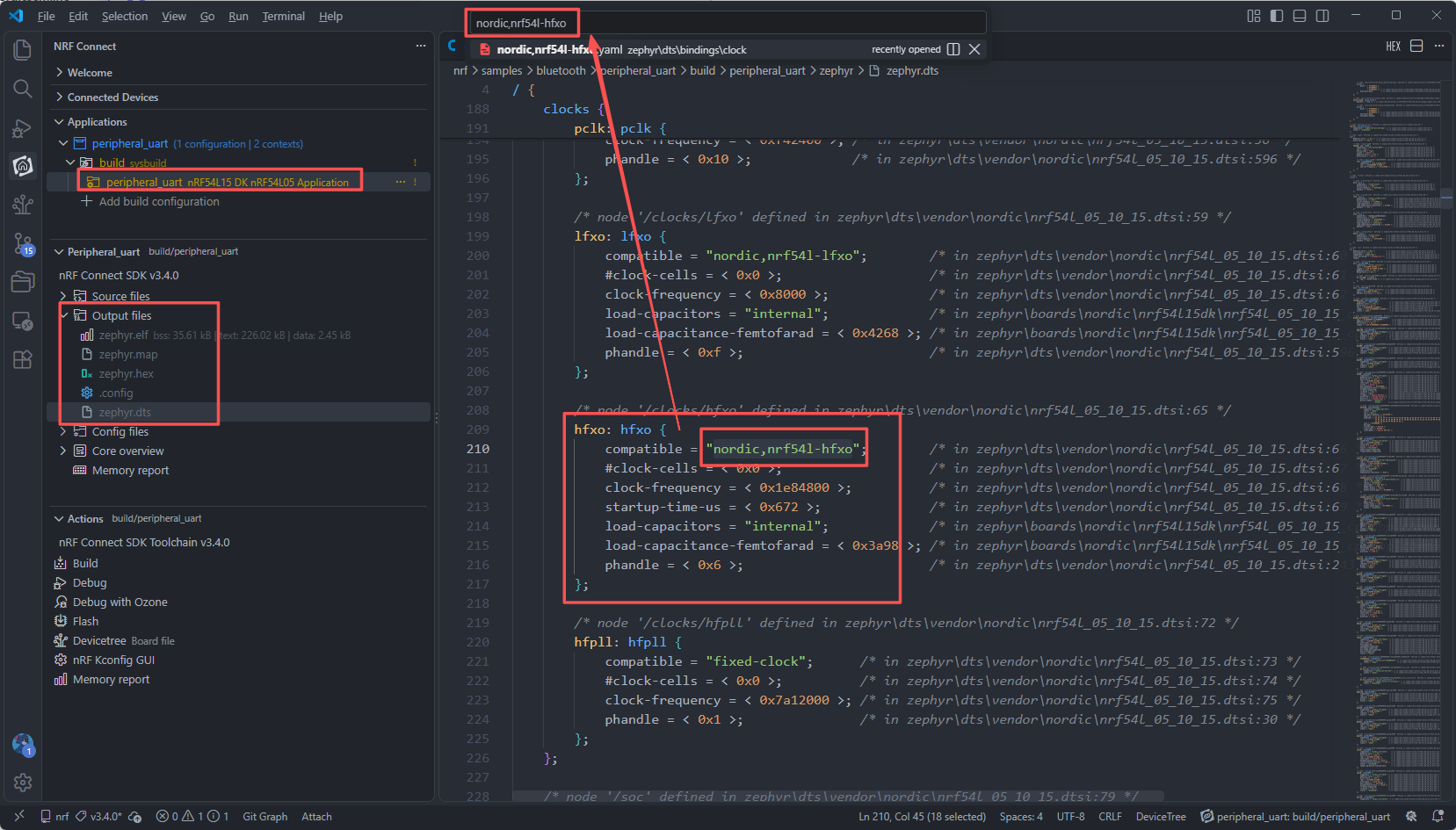
Task: Open the Run and Debug view
Action: (x=23, y=128)
